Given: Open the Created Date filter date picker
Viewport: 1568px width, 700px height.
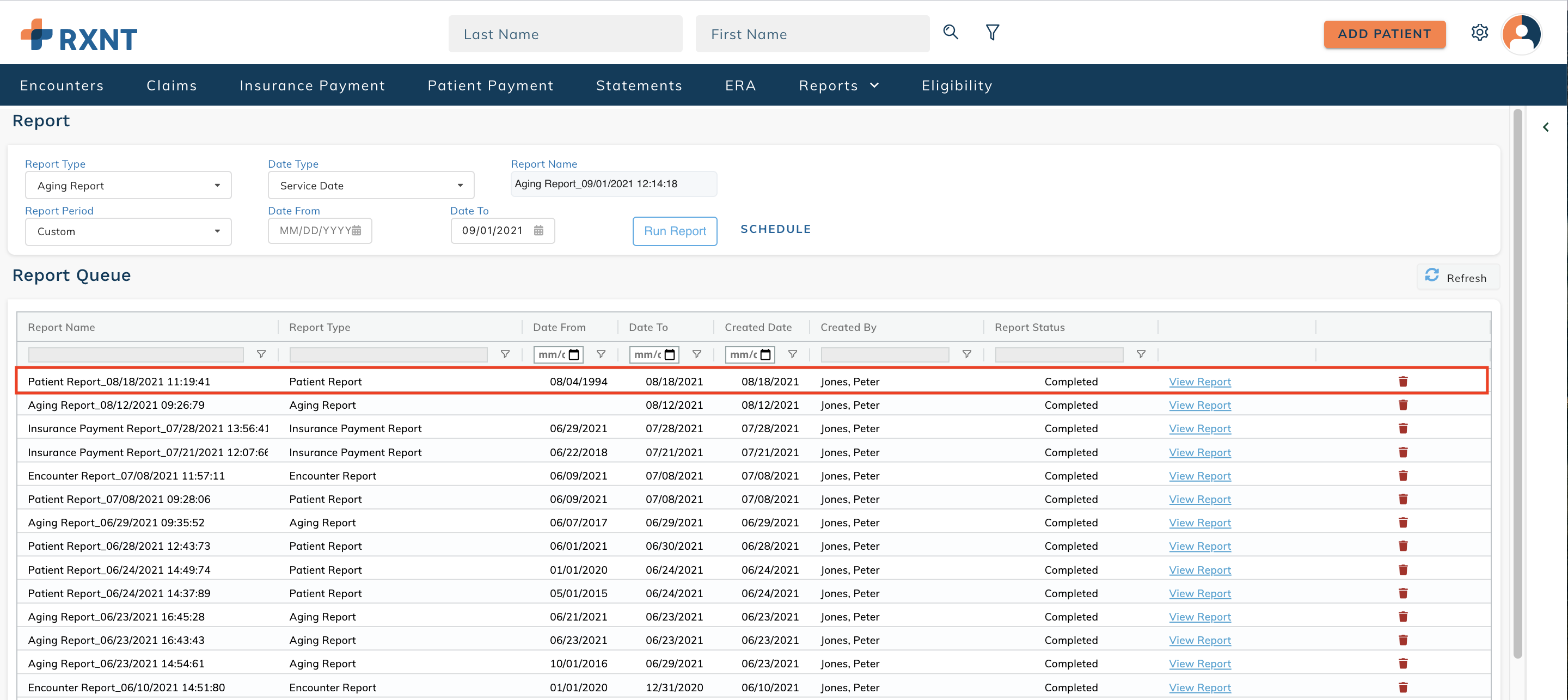Looking at the screenshot, I should tap(765, 354).
